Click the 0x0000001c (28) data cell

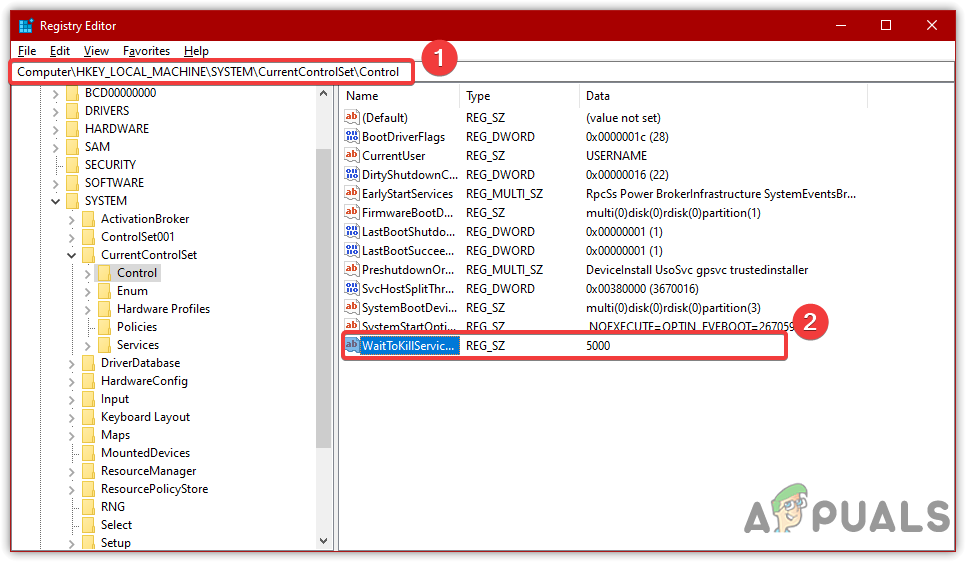(x=627, y=137)
